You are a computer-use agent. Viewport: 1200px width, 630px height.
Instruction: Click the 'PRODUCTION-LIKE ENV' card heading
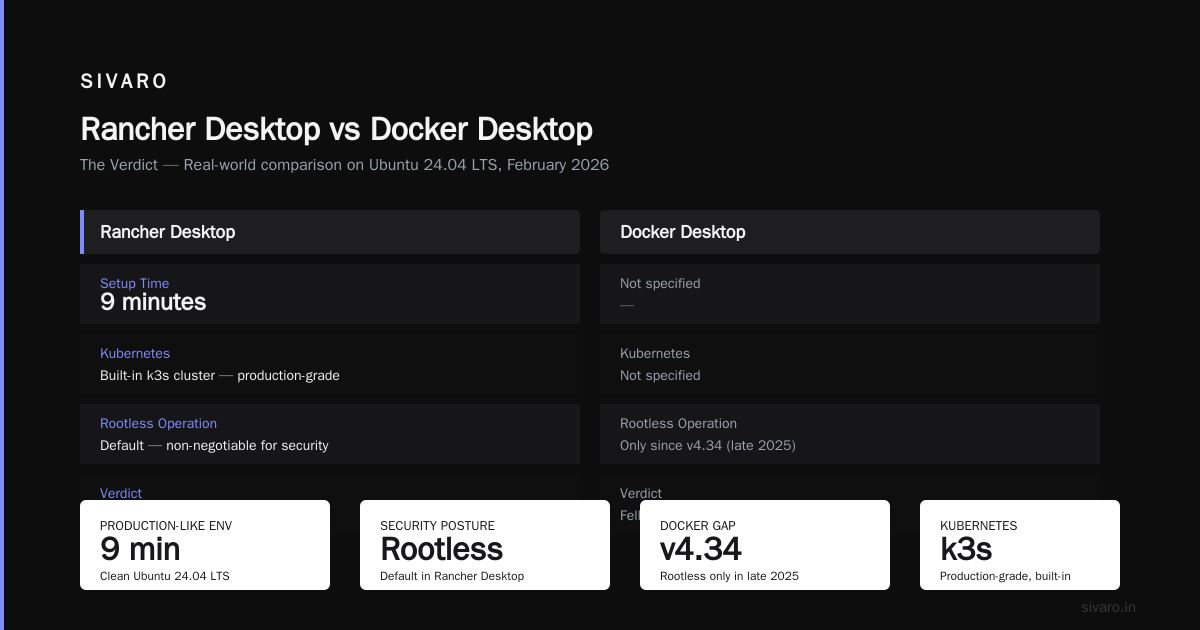[166, 526]
